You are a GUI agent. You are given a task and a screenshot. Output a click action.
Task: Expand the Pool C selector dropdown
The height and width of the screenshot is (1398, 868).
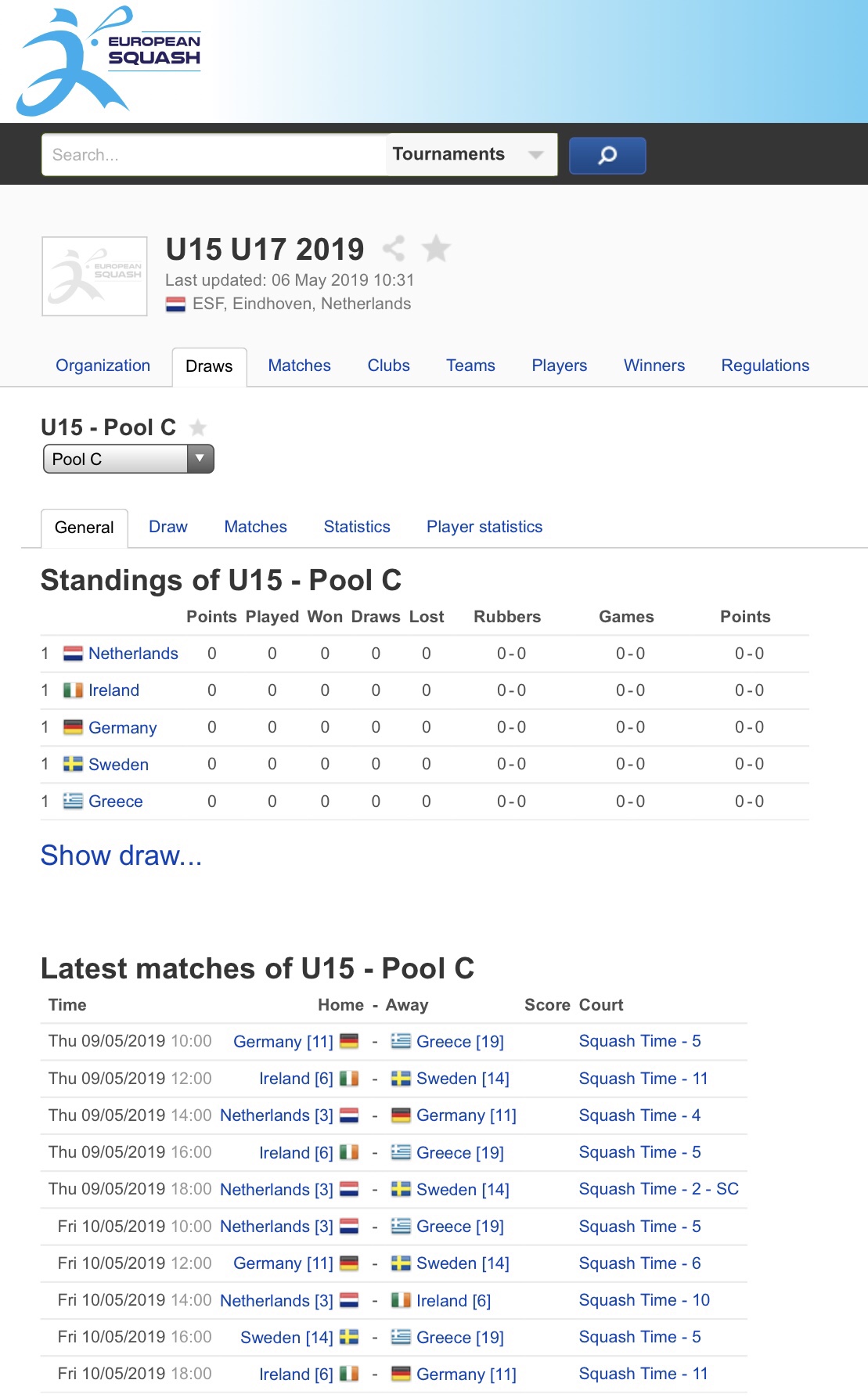tap(128, 459)
